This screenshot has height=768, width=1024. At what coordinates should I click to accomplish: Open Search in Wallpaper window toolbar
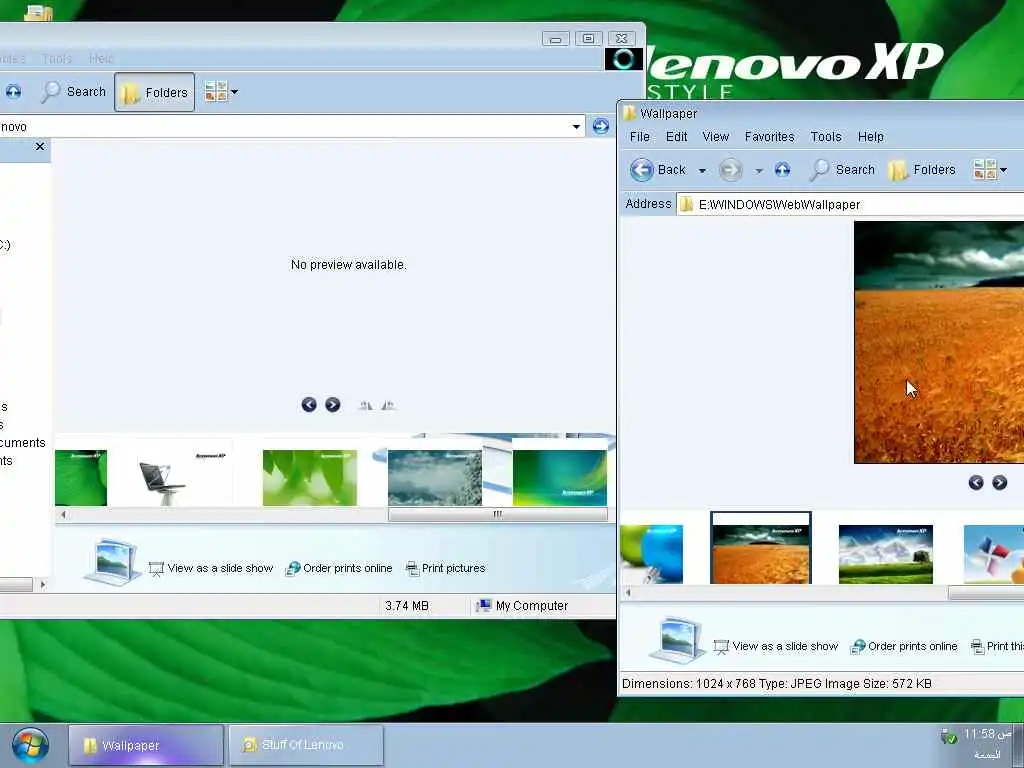(x=842, y=170)
